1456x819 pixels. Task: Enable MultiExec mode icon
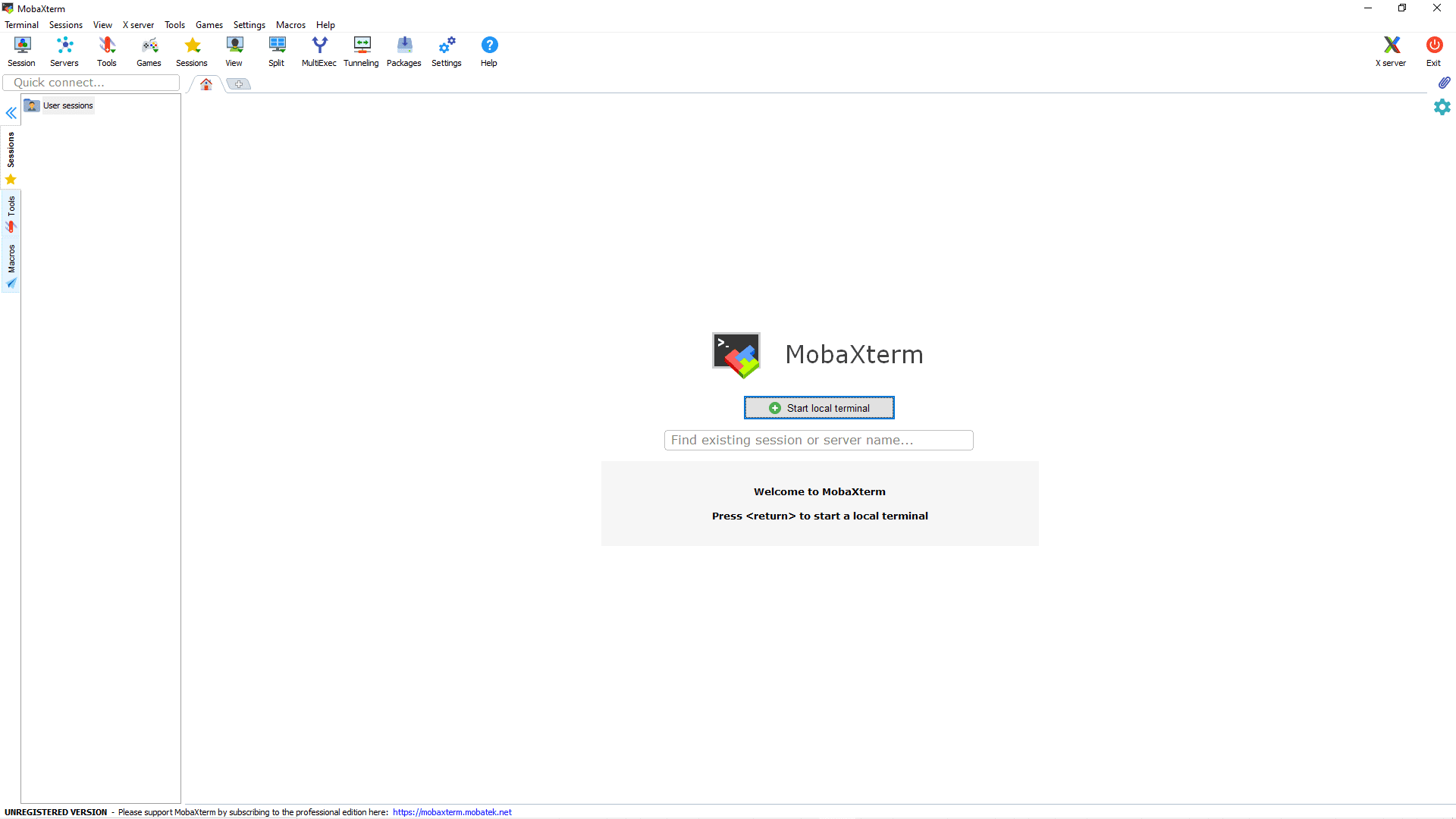point(319,52)
